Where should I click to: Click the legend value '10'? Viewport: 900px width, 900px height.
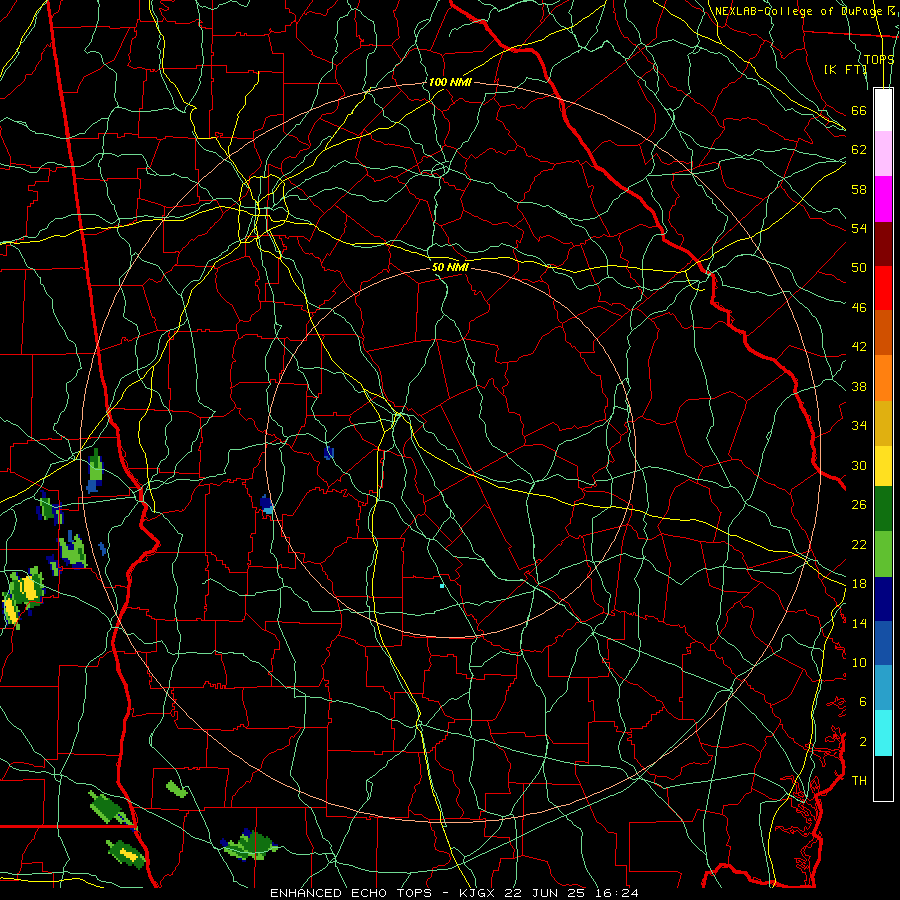click(x=859, y=662)
